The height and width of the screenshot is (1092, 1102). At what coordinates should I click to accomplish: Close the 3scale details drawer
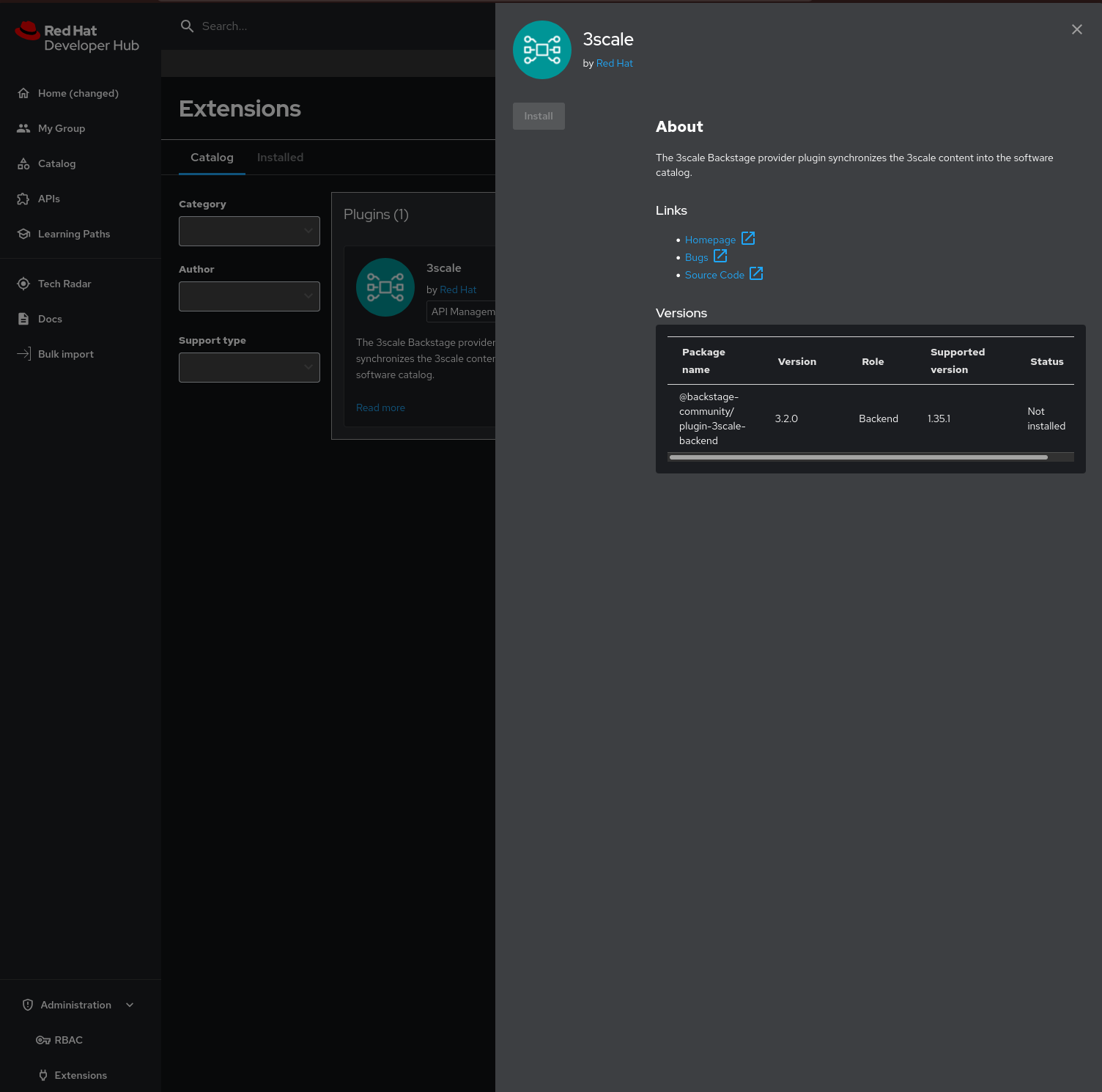(x=1077, y=29)
